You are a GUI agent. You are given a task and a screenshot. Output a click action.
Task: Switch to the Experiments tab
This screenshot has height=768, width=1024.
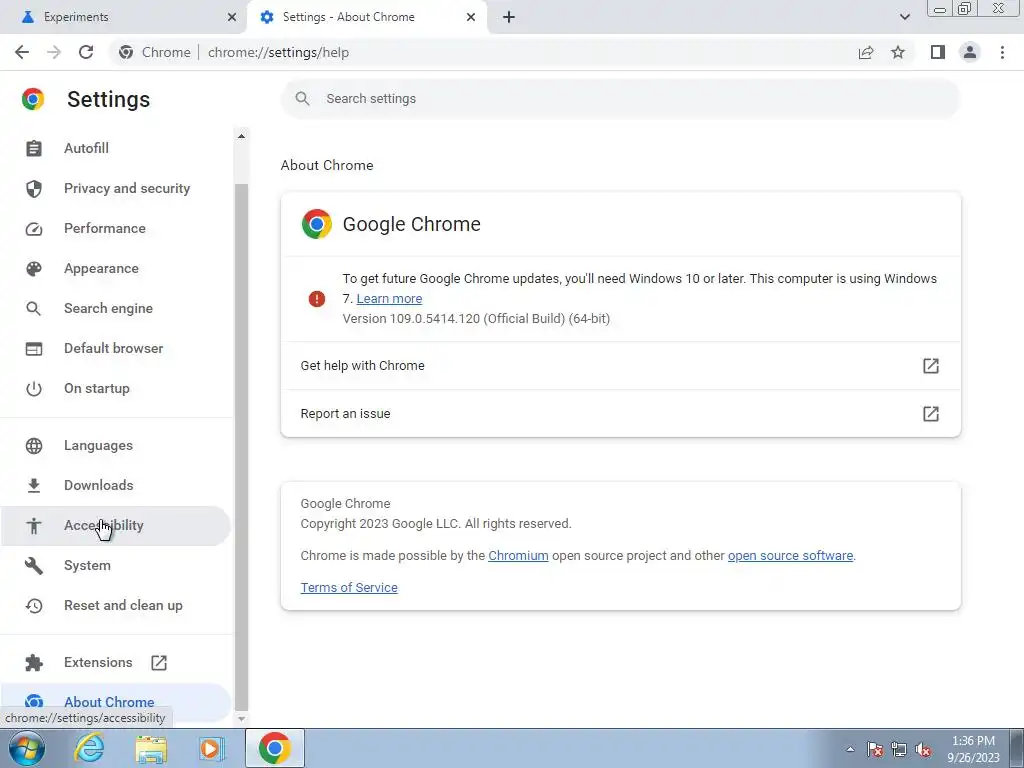coord(122,17)
